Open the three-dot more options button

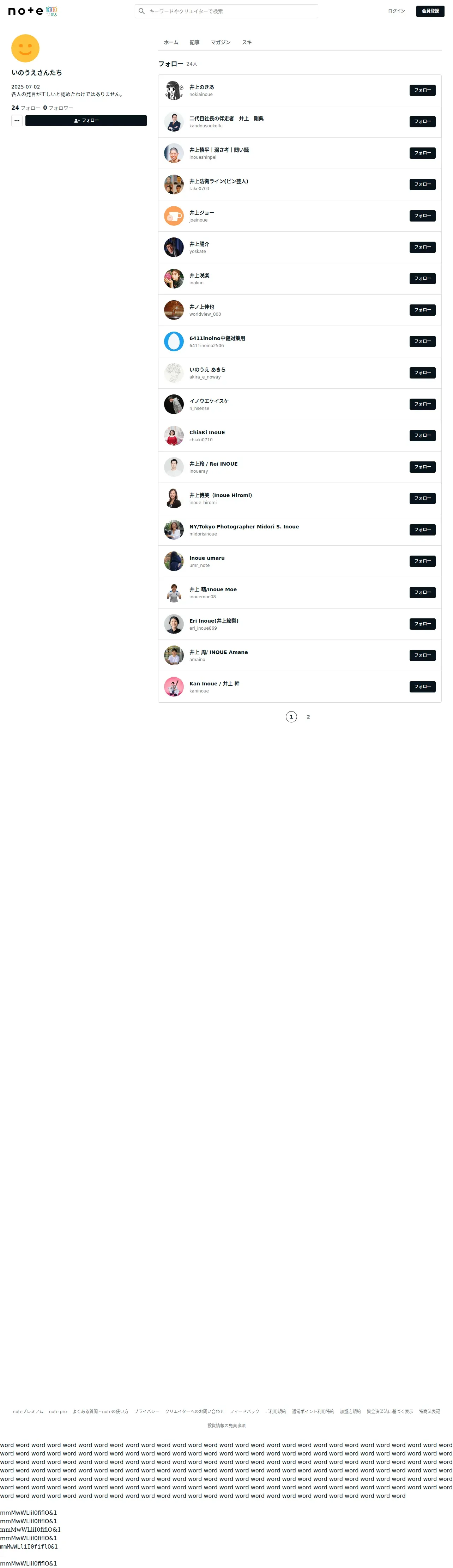point(17,121)
